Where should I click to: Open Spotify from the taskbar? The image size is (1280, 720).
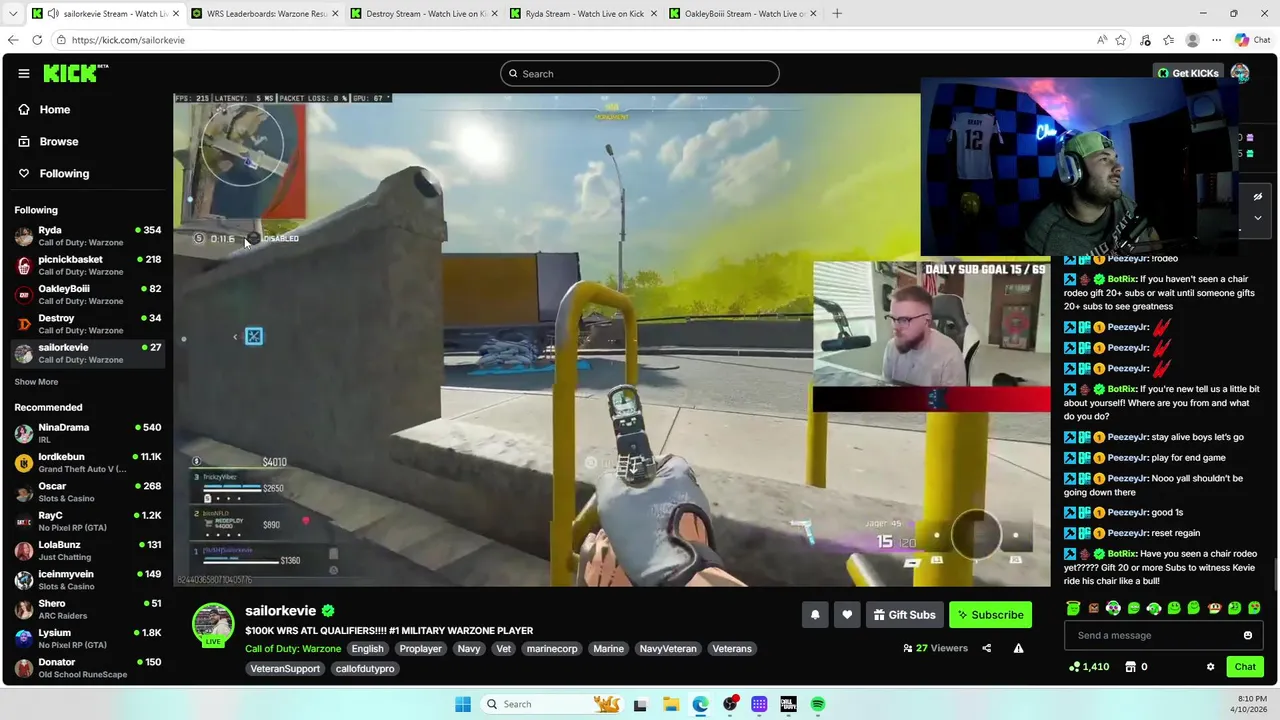(818, 704)
